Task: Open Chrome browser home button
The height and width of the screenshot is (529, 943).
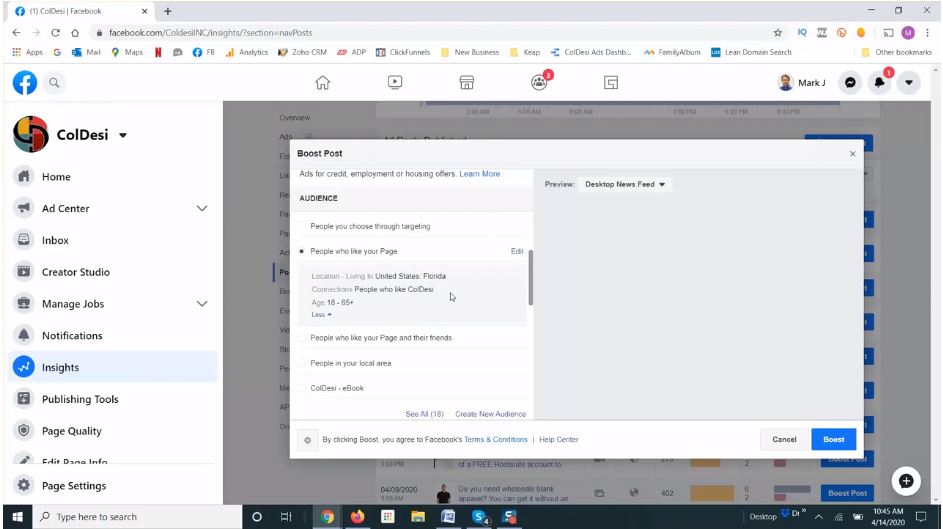Action: [x=75, y=32]
